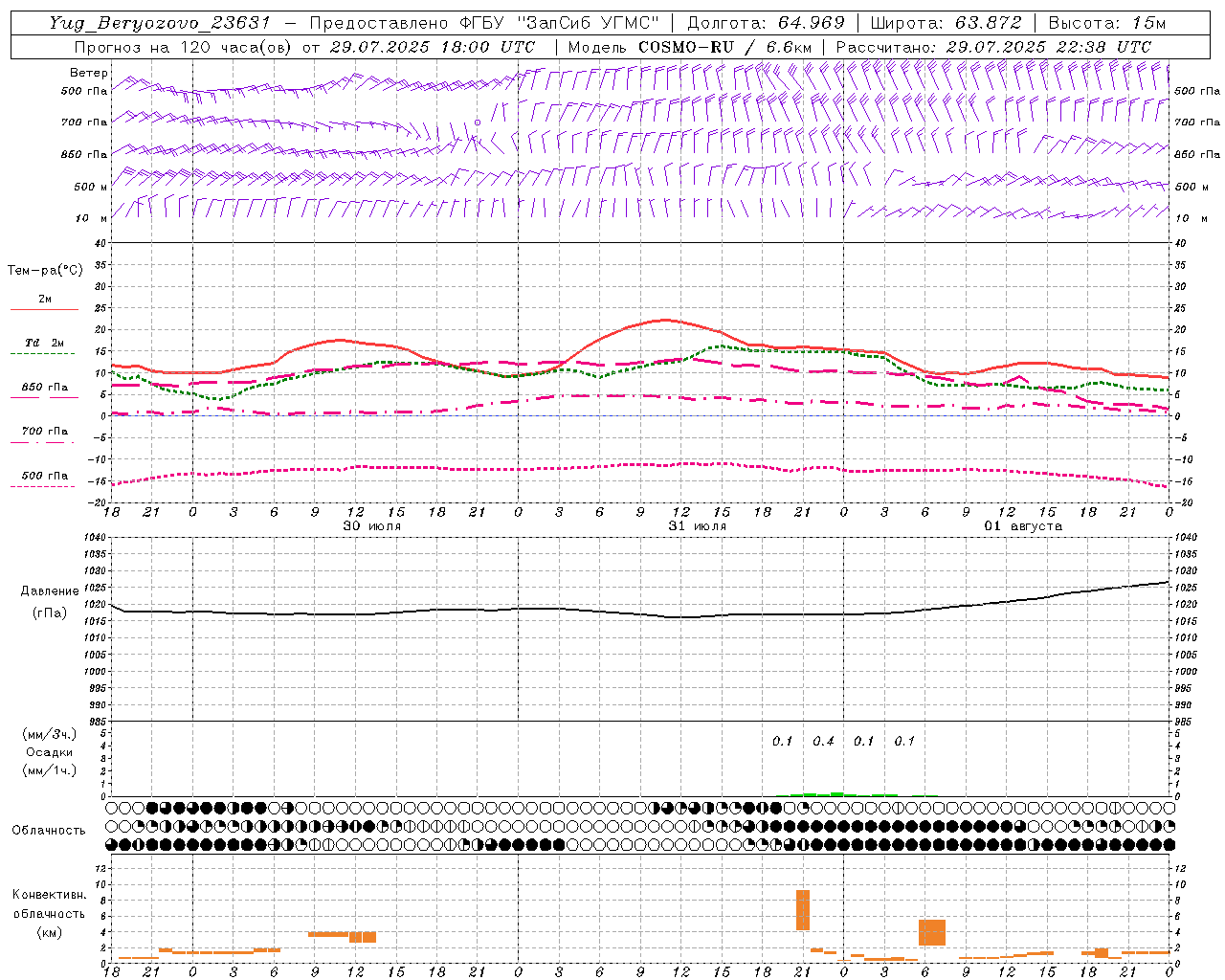Click the solid red 2м legend line
The image size is (1225, 980).
pos(44,309)
